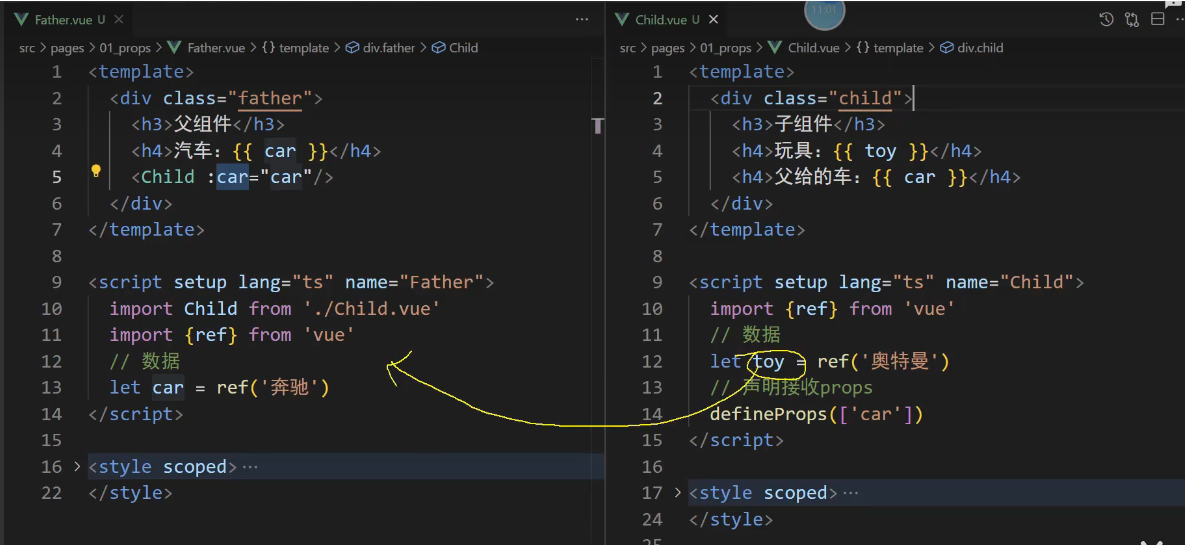Click '奥特曼' string in Child.vue

899,361
